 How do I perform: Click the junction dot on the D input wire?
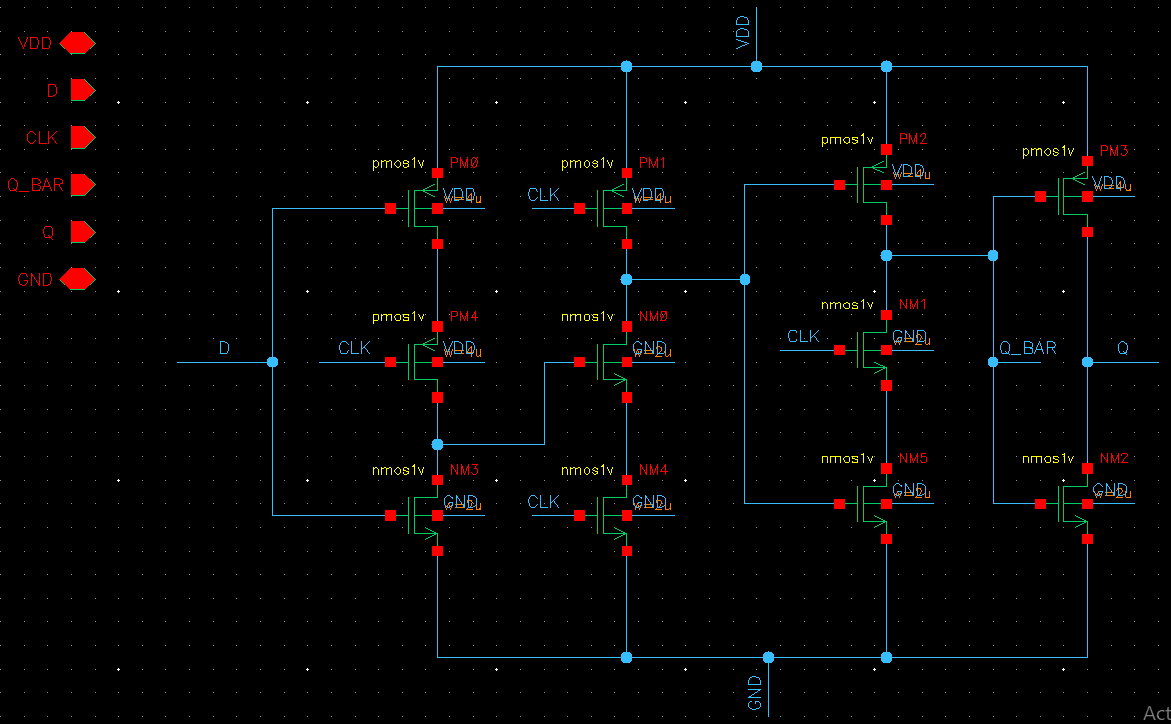(x=273, y=362)
